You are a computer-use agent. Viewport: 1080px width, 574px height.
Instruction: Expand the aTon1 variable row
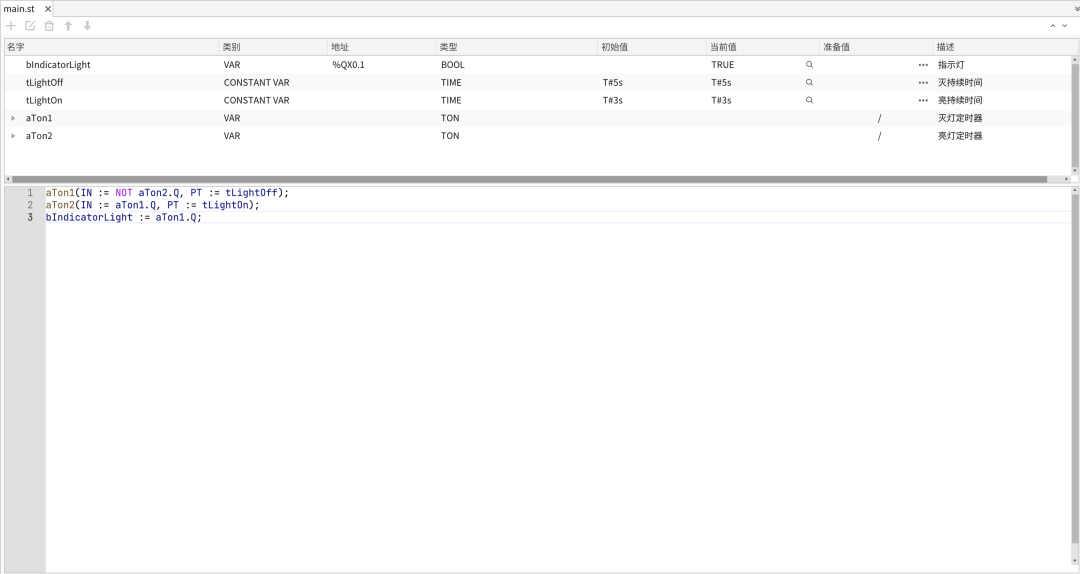point(13,118)
